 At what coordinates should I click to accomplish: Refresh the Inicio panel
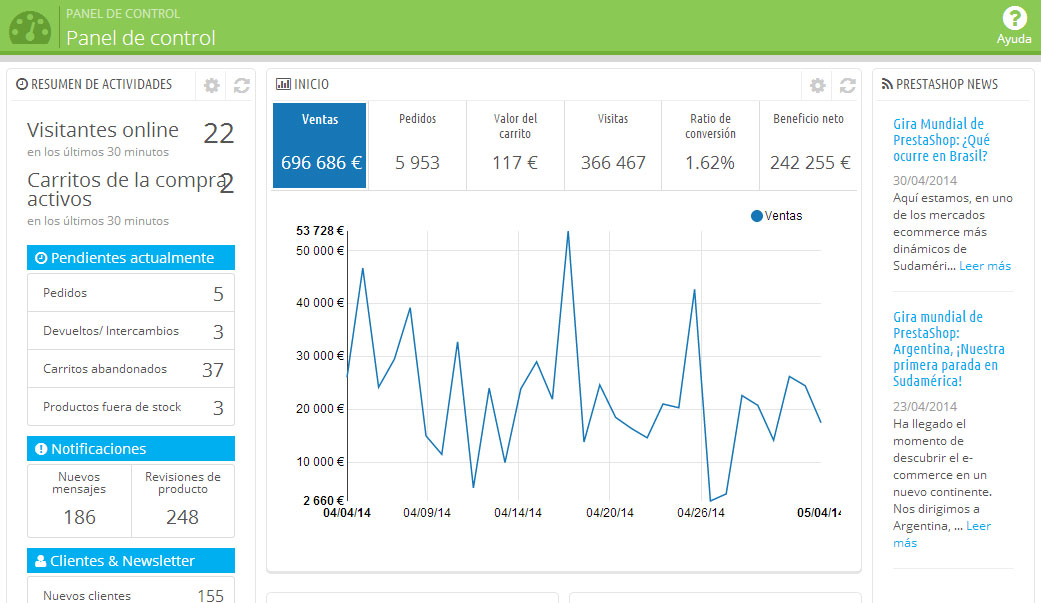point(848,85)
